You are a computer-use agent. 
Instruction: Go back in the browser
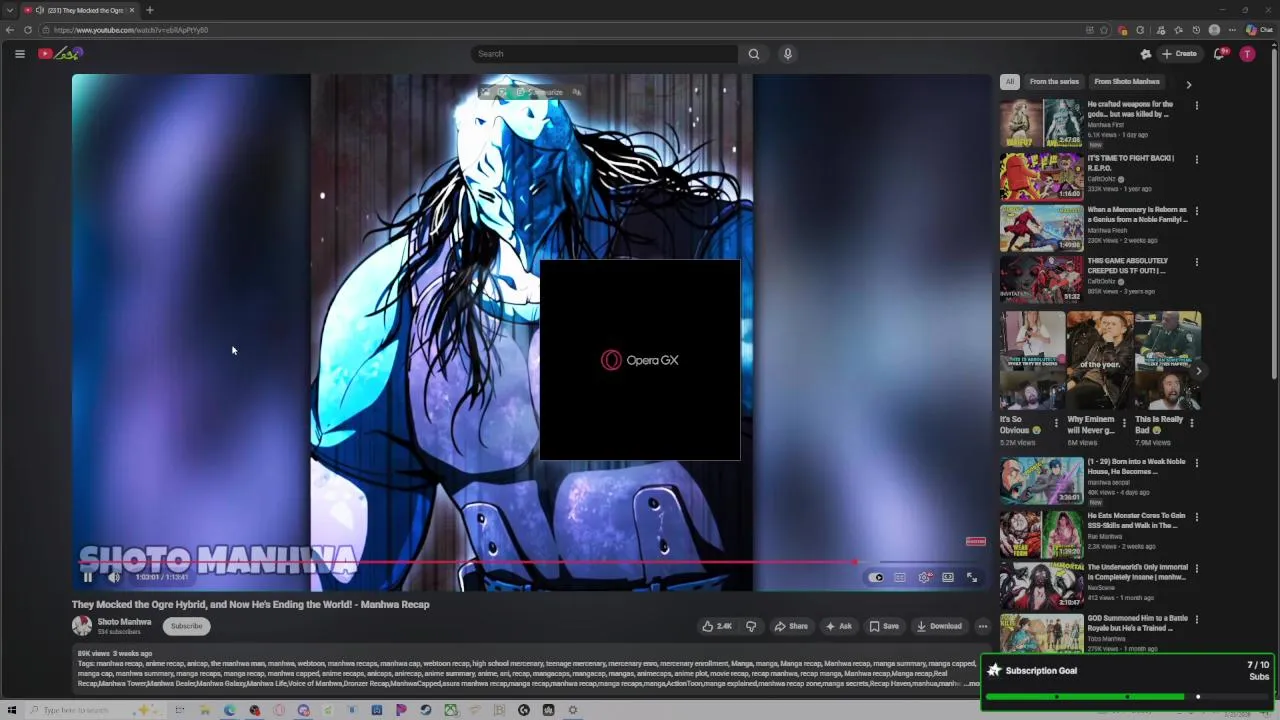[10, 30]
